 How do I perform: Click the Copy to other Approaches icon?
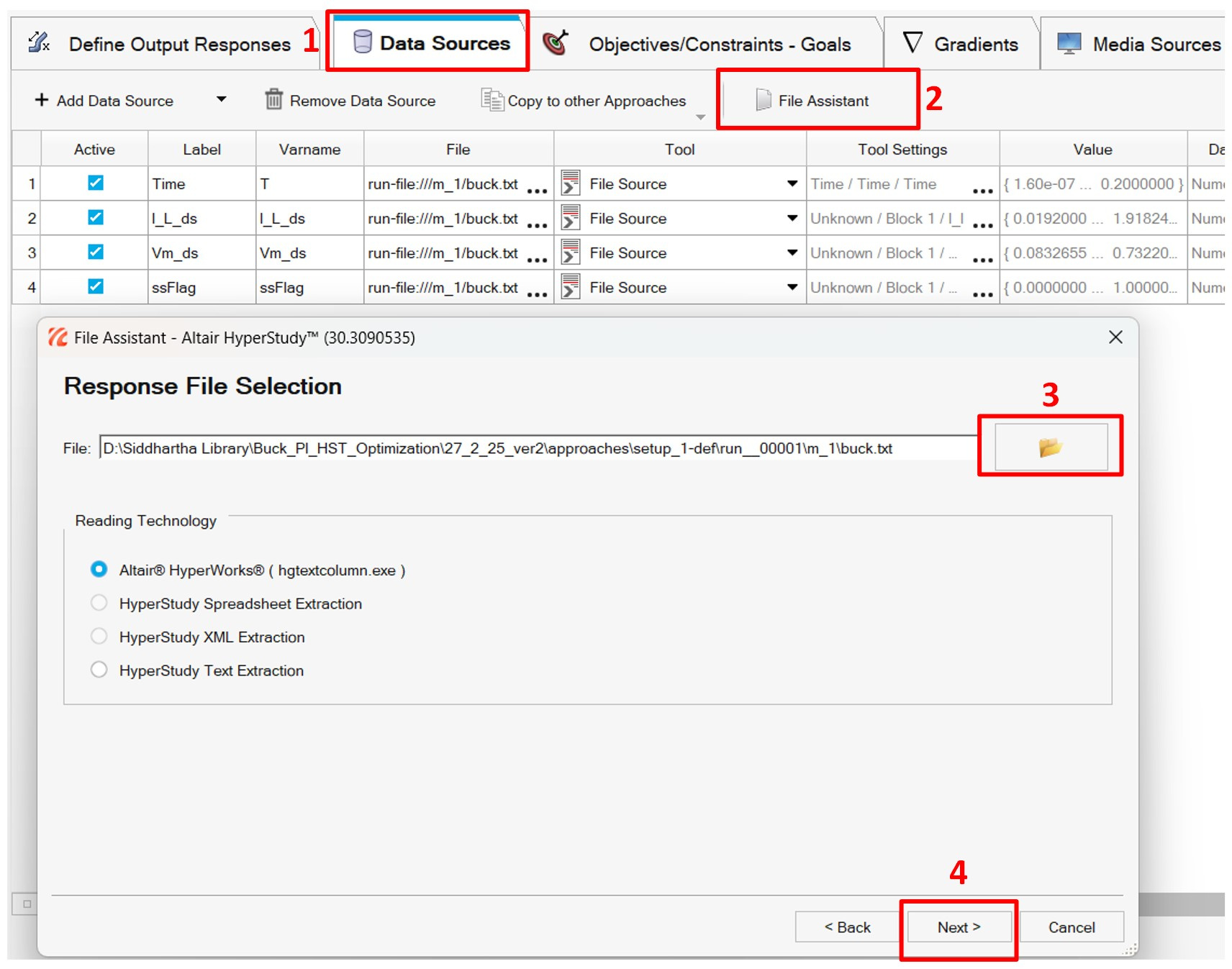492,100
